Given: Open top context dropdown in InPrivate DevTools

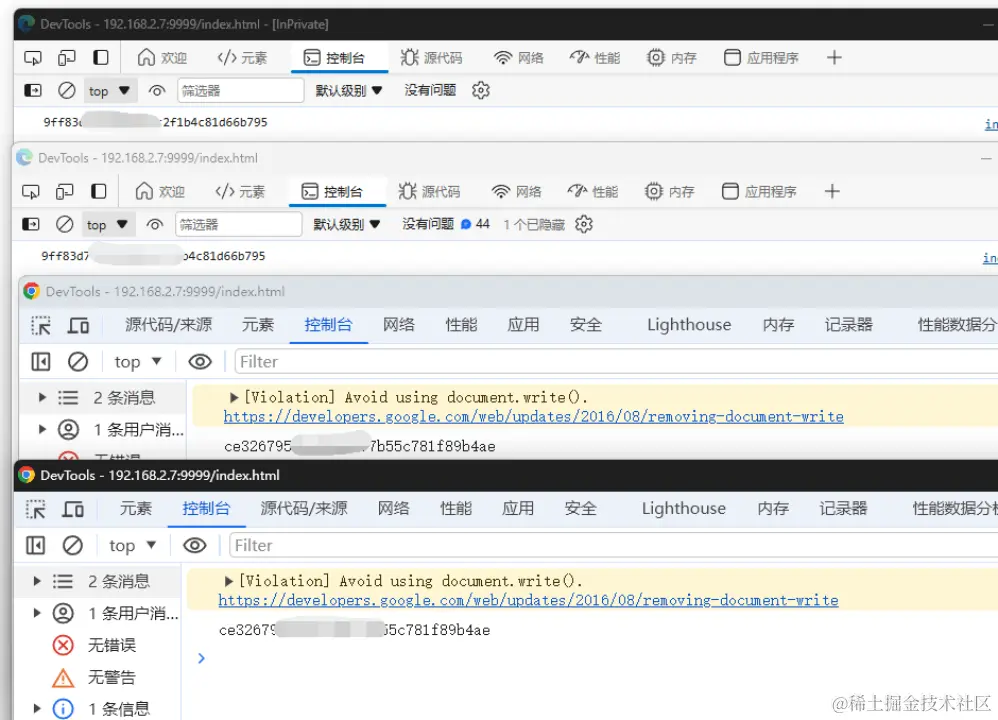Looking at the screenshot, I should pos(109,90).
